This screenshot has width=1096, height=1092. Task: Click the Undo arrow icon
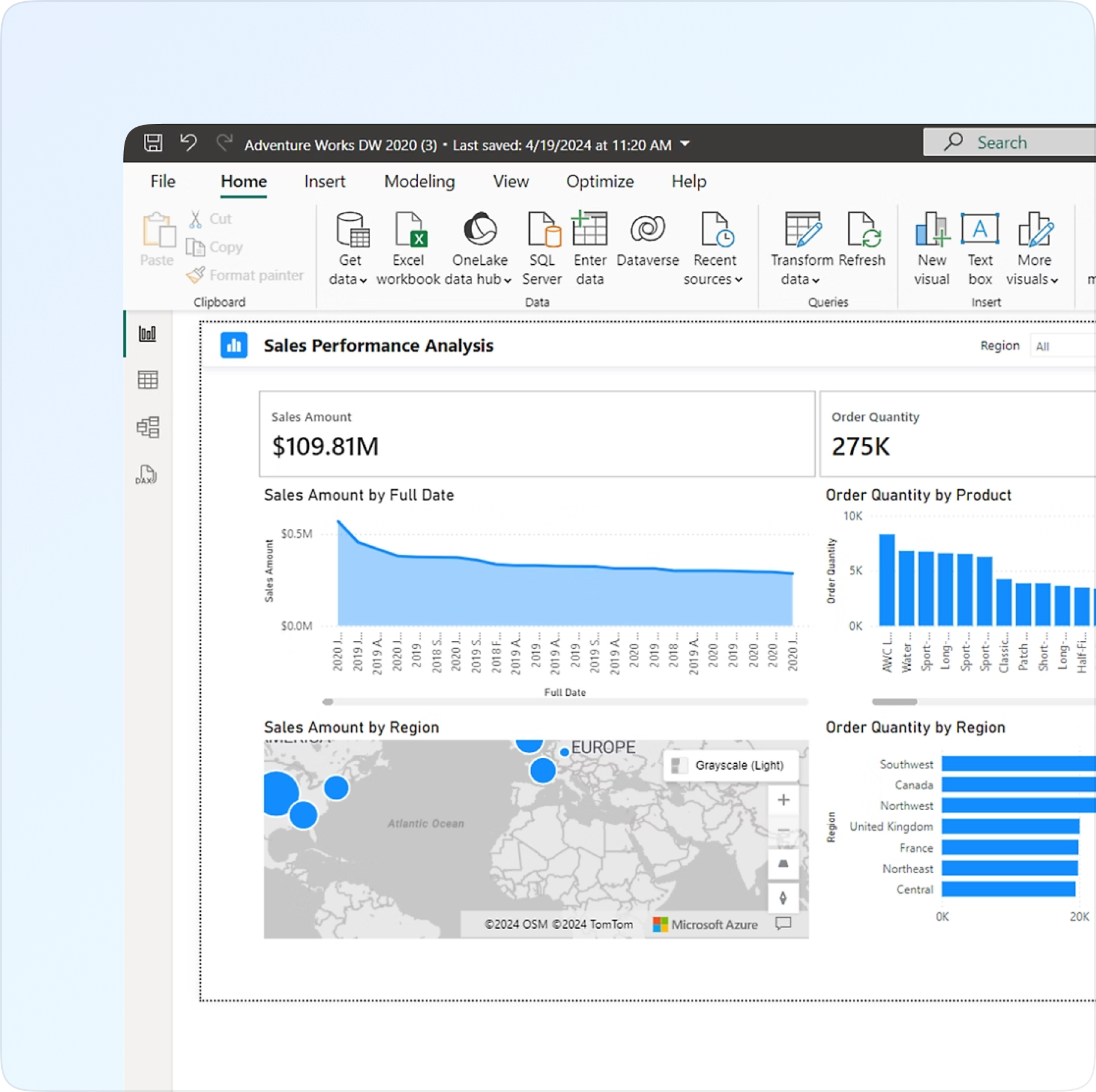click(x=189, y=143)
